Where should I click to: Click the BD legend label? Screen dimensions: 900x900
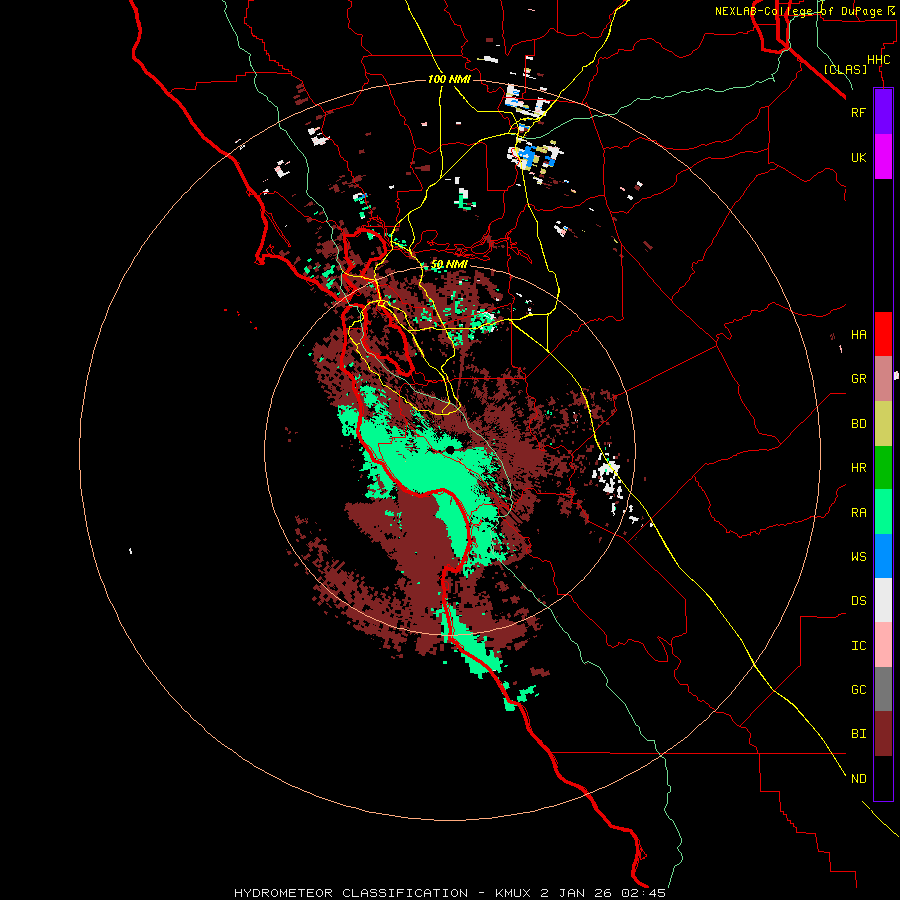point(858,424)
